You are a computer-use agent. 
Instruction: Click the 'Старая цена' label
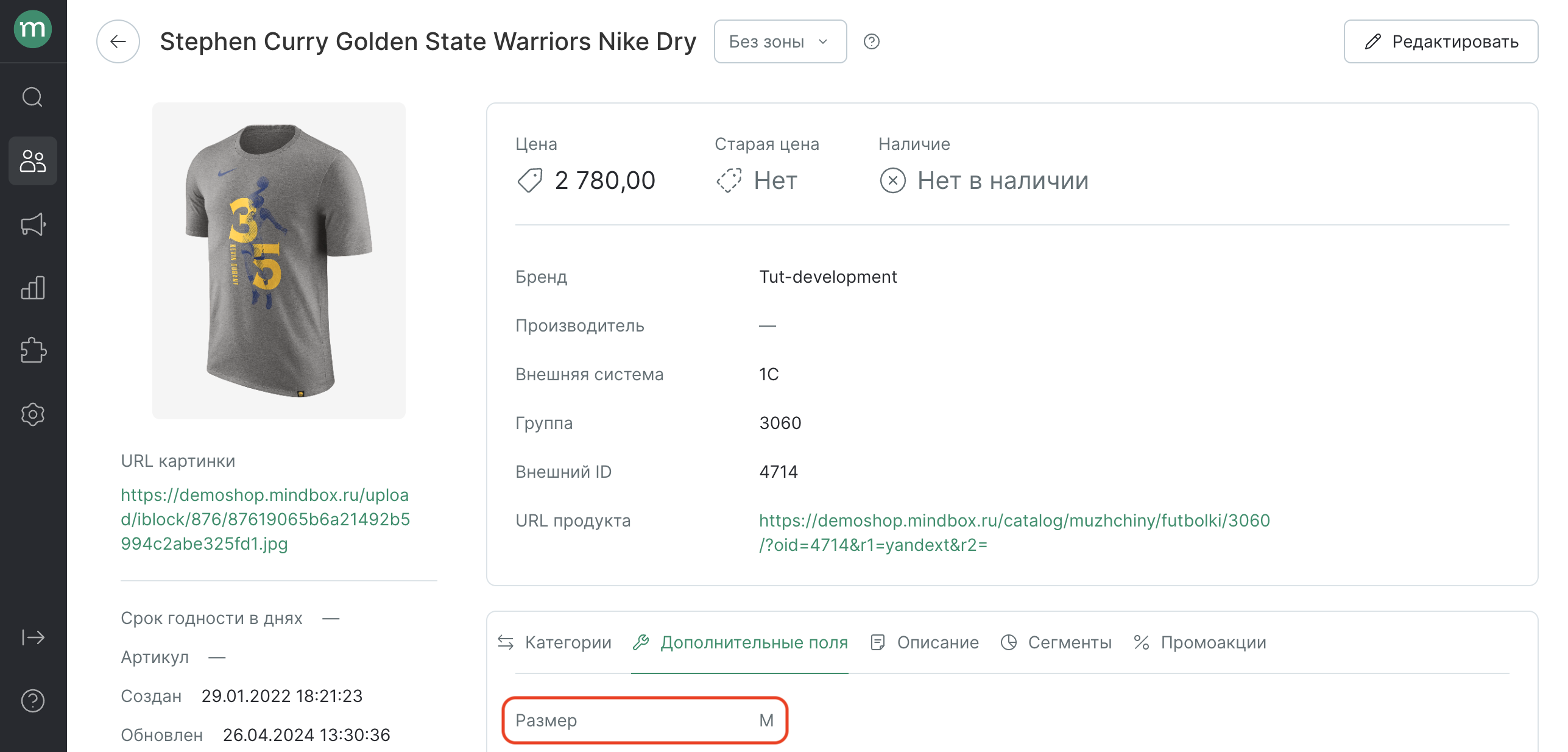(x=766, y=144)
